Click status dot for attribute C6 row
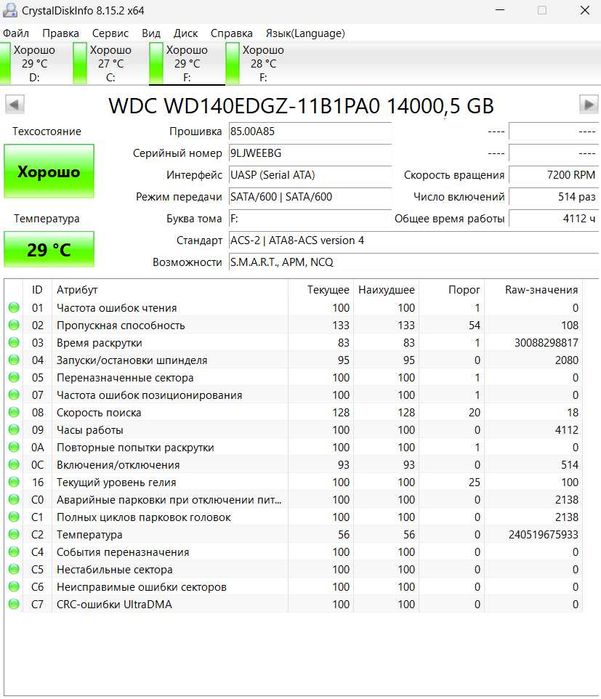Image resolution: width=601 pixels, height=699 pixels. pyautogui.click(x=14, y=587)
